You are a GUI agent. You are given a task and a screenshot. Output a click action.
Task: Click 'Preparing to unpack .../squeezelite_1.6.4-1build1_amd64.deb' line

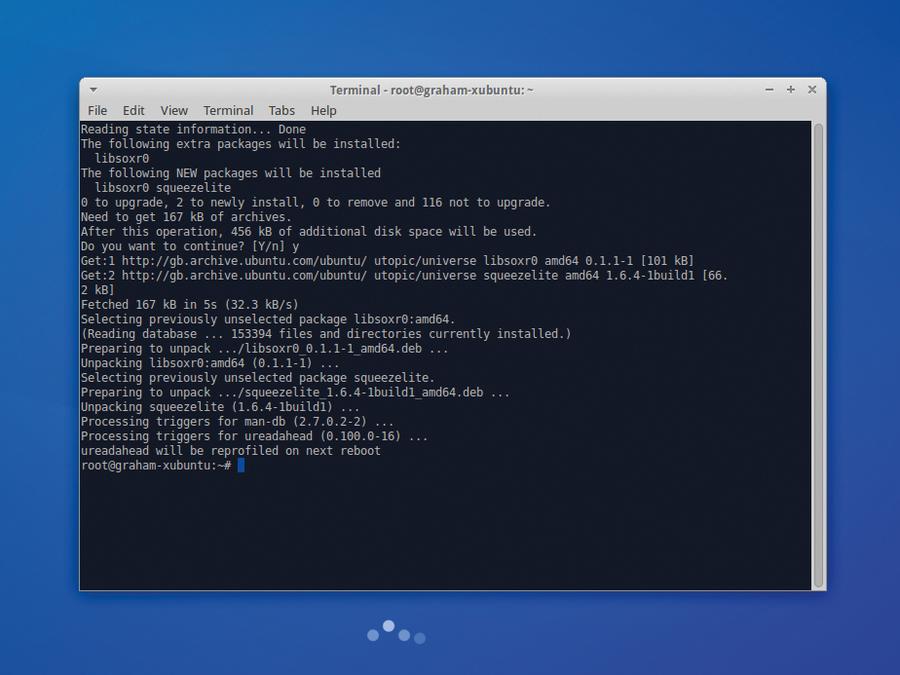[295, 393]
